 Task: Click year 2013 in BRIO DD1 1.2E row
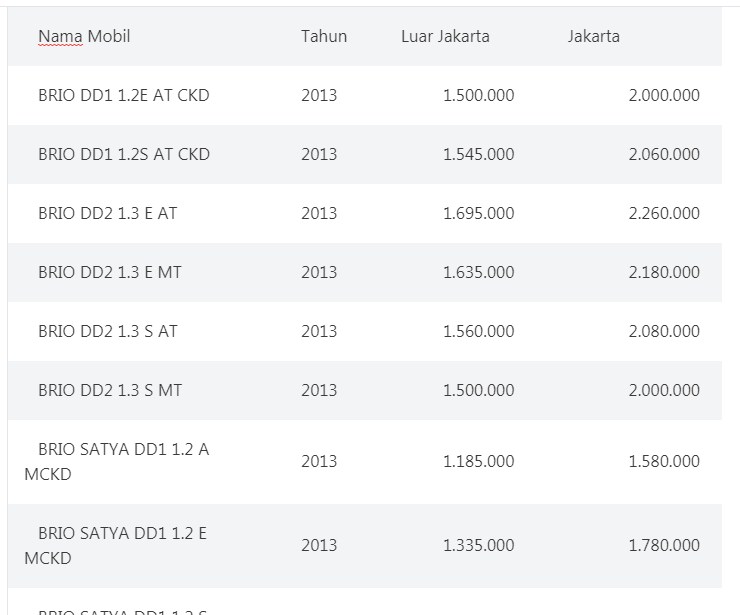coord(319,95)
